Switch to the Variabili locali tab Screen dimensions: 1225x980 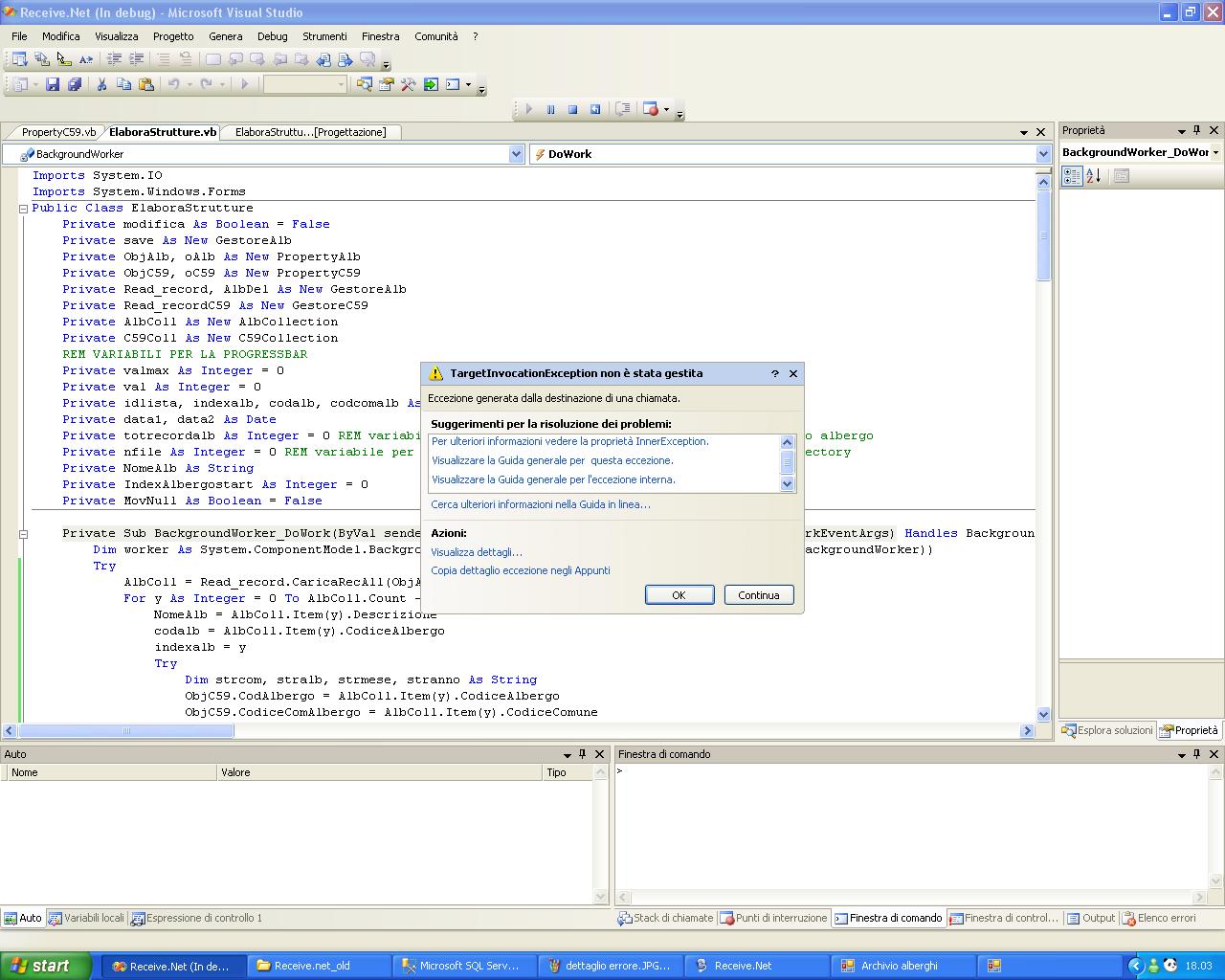pos(86,918)
